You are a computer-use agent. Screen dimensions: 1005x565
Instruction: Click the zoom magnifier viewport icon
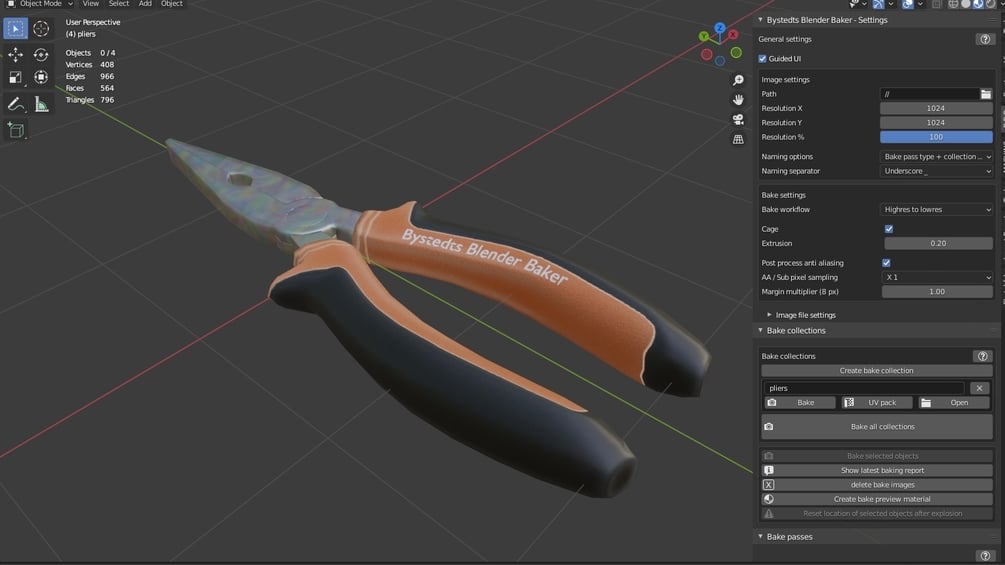tap(738, 80)
